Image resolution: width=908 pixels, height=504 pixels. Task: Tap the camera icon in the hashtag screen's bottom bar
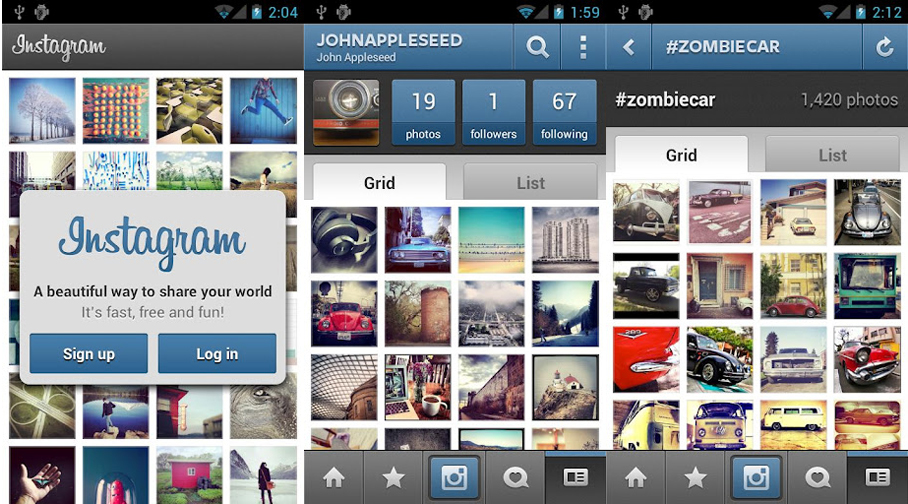click(x=756, y=478)
